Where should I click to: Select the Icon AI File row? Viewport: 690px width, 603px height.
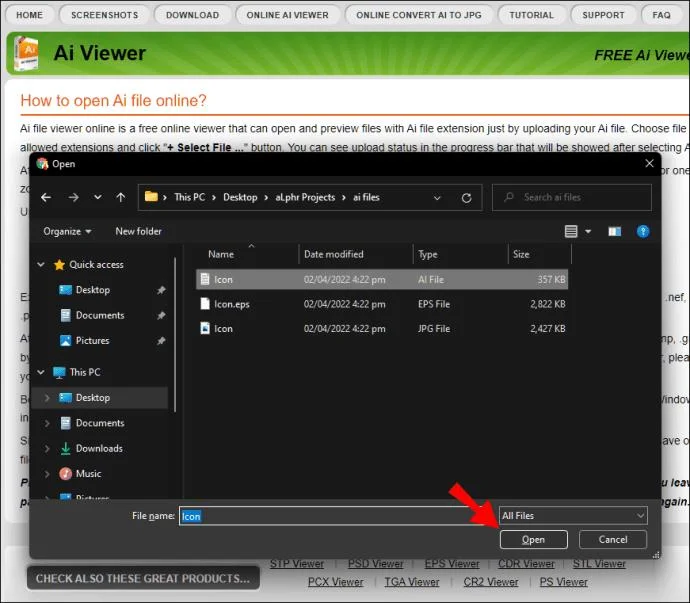(382, 279)
